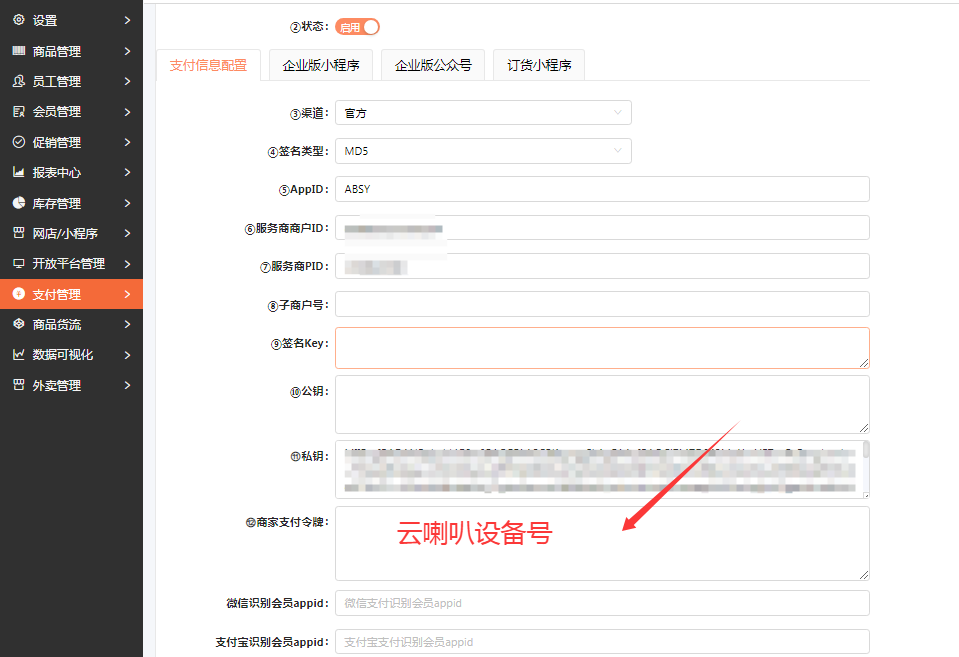Expand the 网店/小程序 sidebar menu arrow
This screenshot has height=657, width=959.
[x=127, y=233]
